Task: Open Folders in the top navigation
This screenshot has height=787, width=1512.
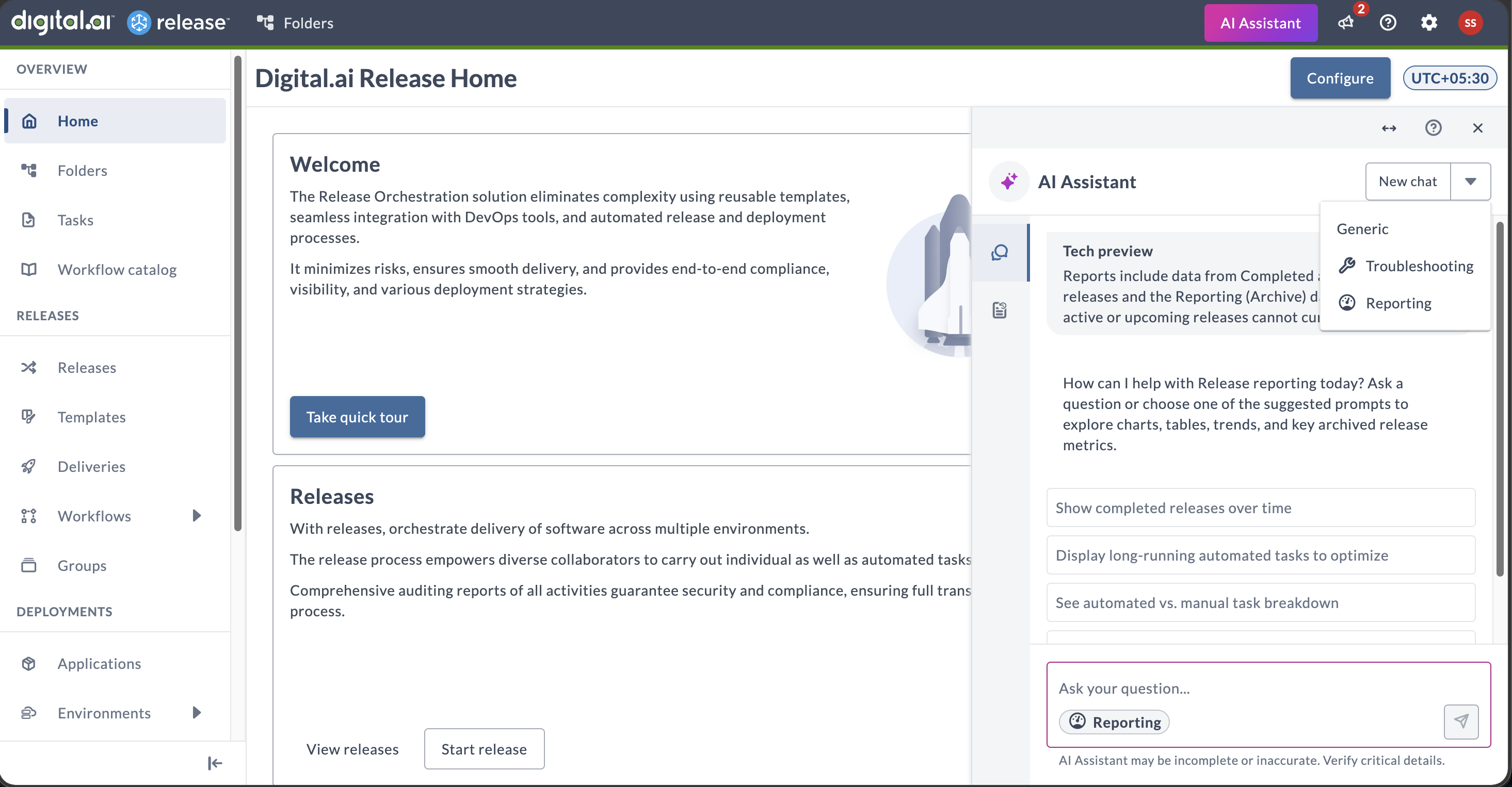Action: (295, 23)
